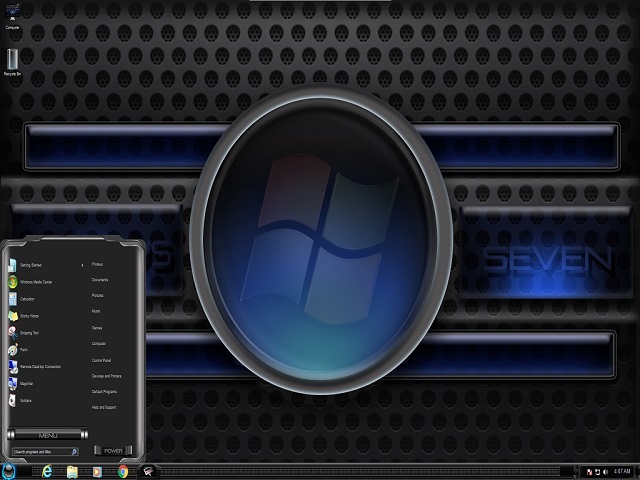The image size is (640, 480).
Task: Click the POWER shutdown button
Action: (x=113, y=451)
